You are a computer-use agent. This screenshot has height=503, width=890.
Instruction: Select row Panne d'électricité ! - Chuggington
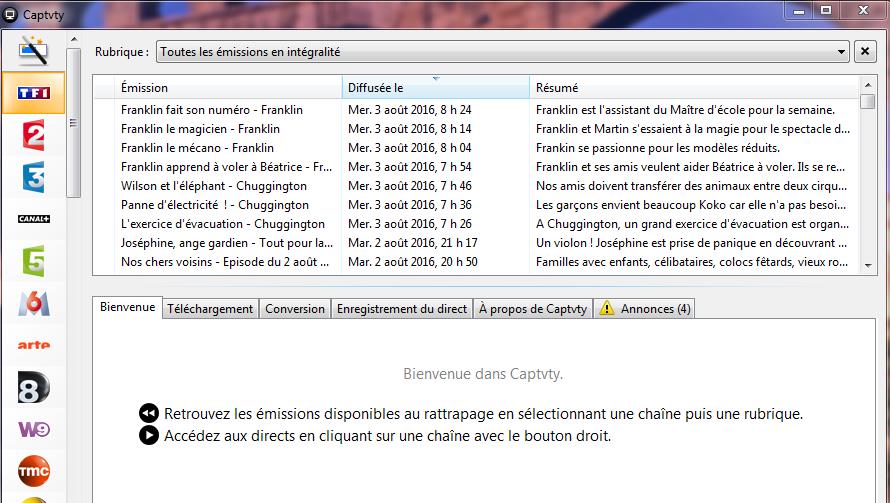476,205
